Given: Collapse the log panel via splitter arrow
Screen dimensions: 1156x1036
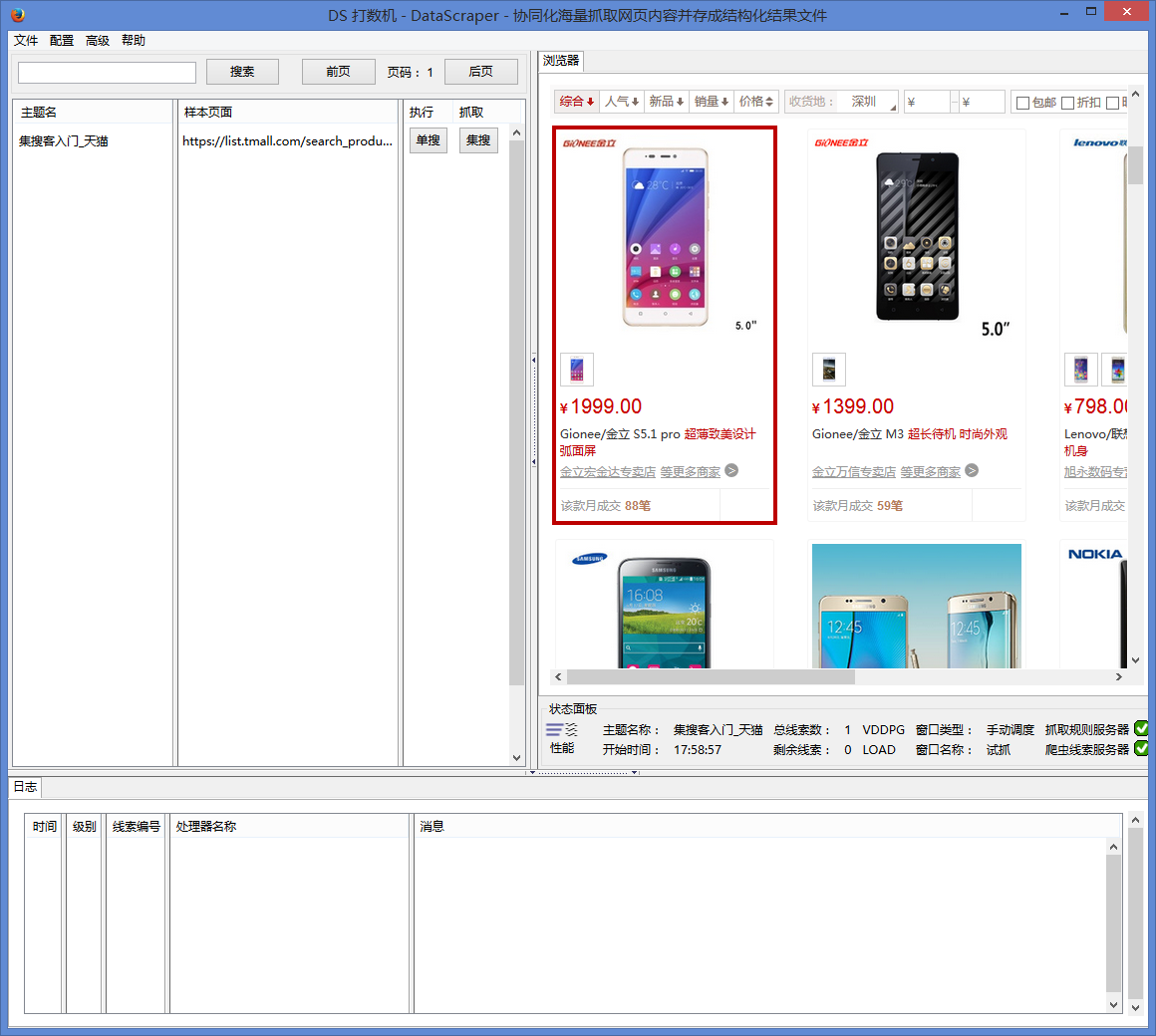Looking at the screenshot, I should (532, 772).
